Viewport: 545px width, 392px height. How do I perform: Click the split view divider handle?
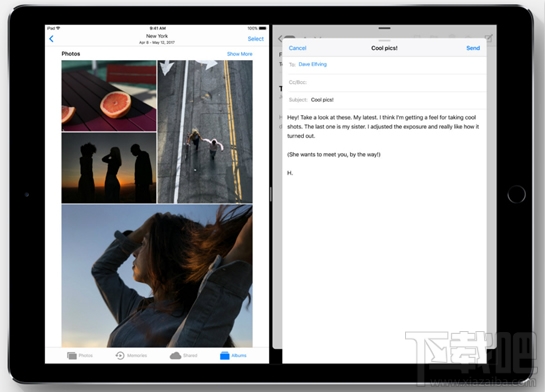pos(271,195)
